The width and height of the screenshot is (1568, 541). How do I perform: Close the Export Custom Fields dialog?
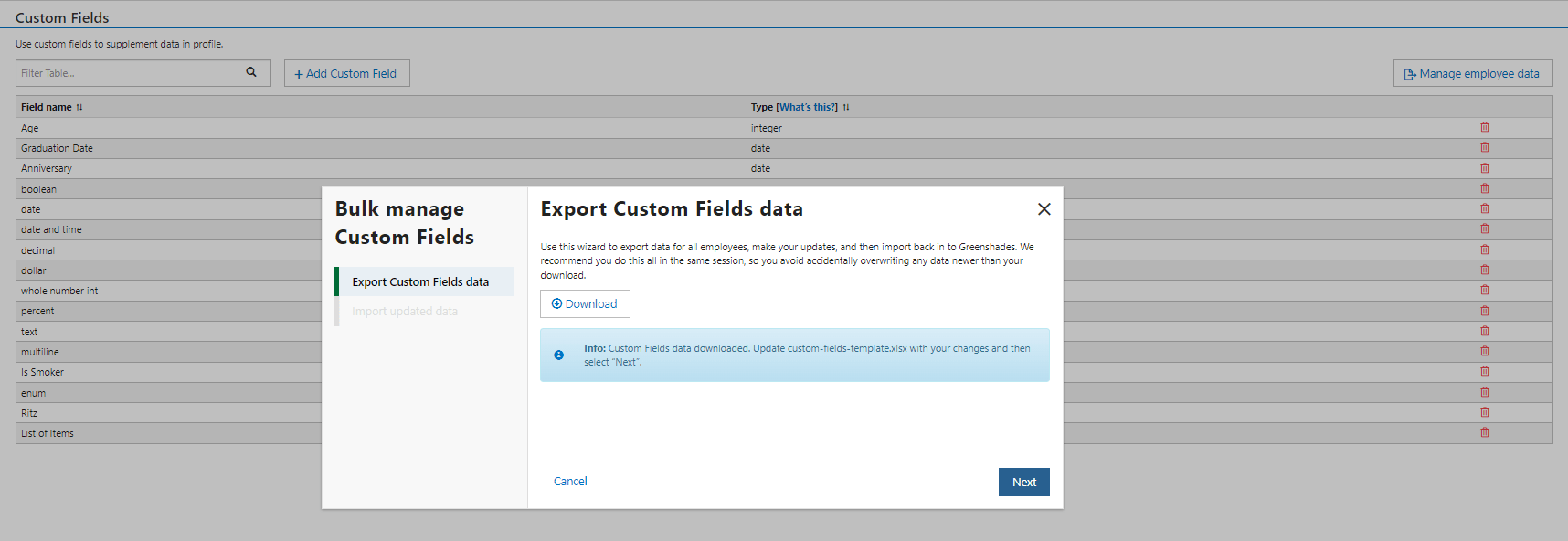pos(1044,209)
